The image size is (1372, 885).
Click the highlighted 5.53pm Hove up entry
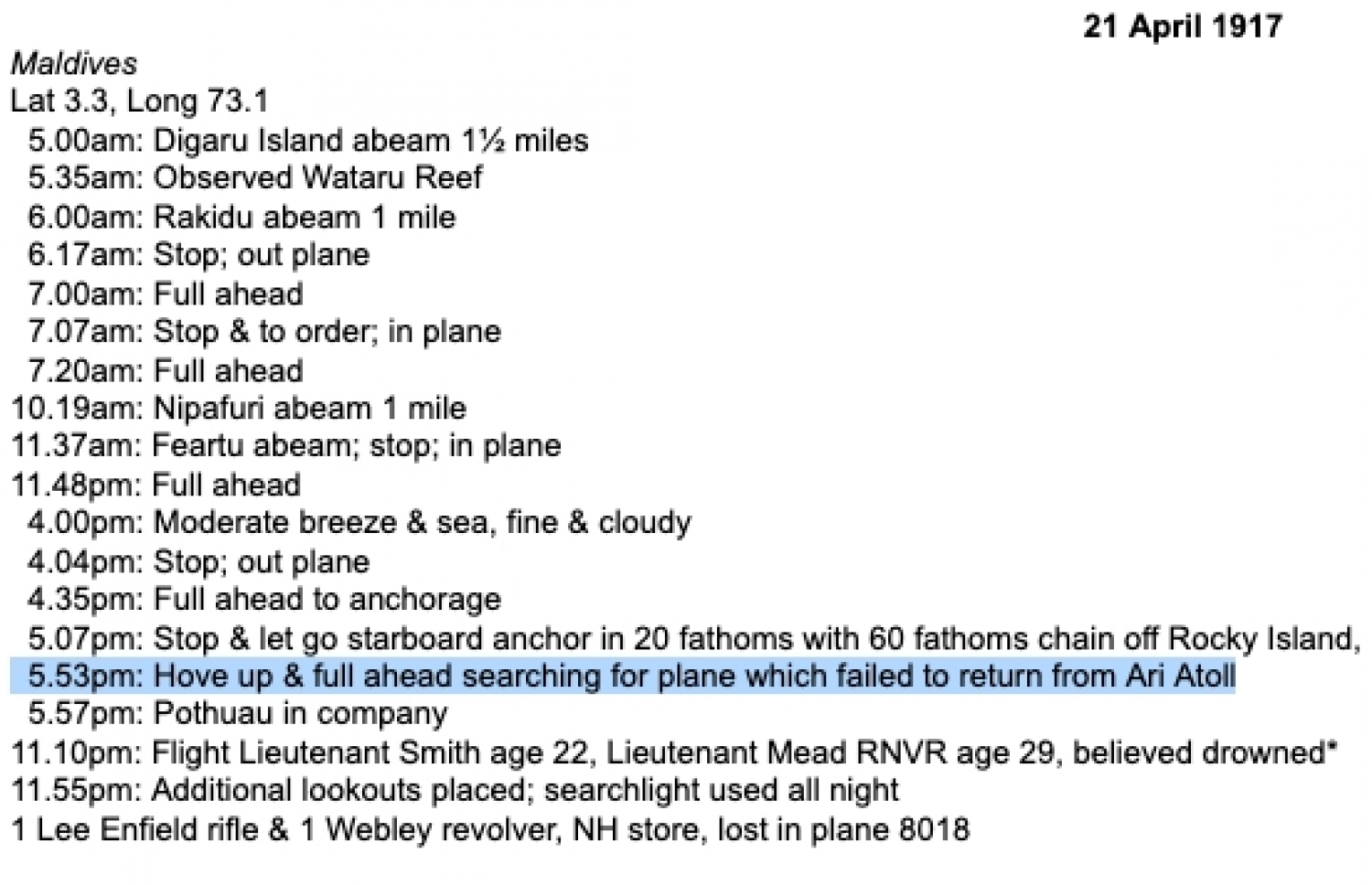[x=631, y=677]
